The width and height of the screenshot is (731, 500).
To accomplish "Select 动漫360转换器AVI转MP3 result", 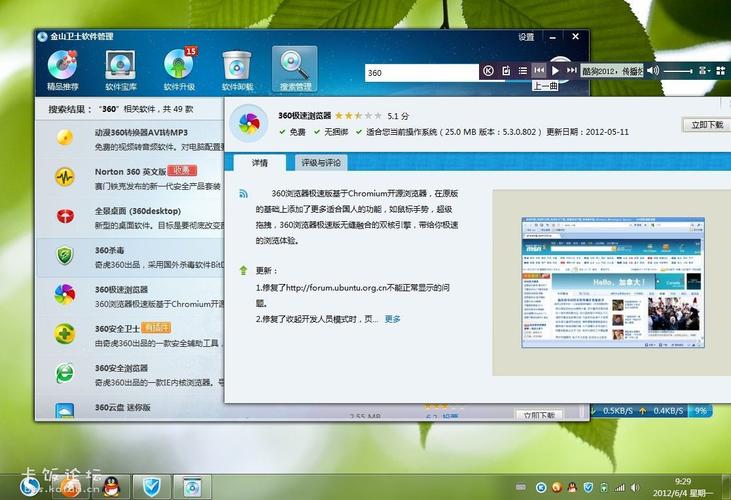I will tap(131, 139).
